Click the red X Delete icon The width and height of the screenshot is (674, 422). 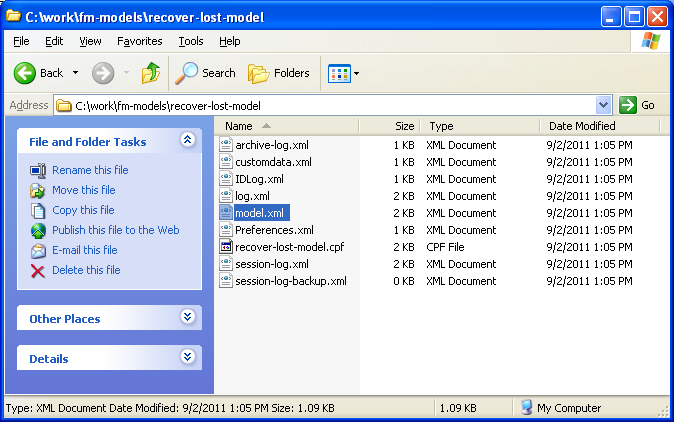[38, 271]
